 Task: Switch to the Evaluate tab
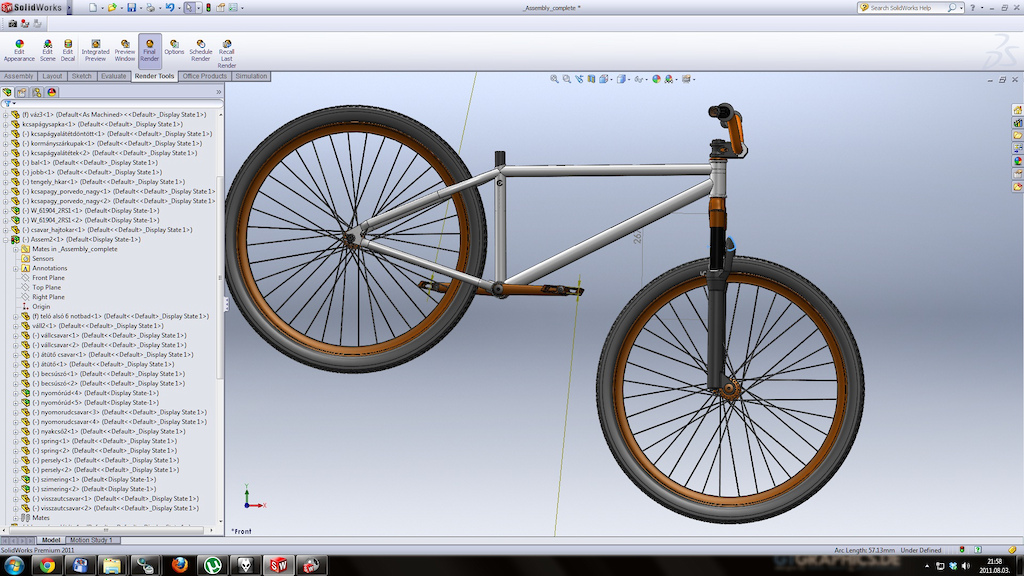pyautogui.click(x=113, y=76)
